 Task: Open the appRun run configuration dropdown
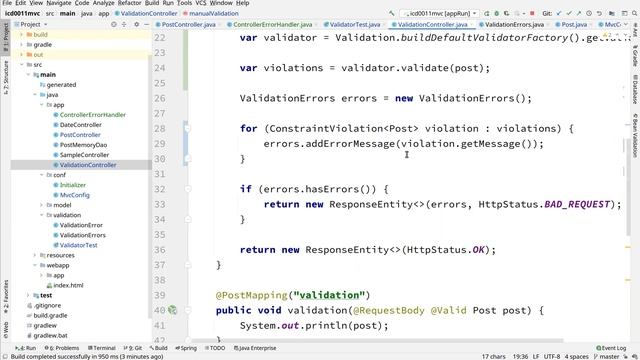tap(440, 13)
